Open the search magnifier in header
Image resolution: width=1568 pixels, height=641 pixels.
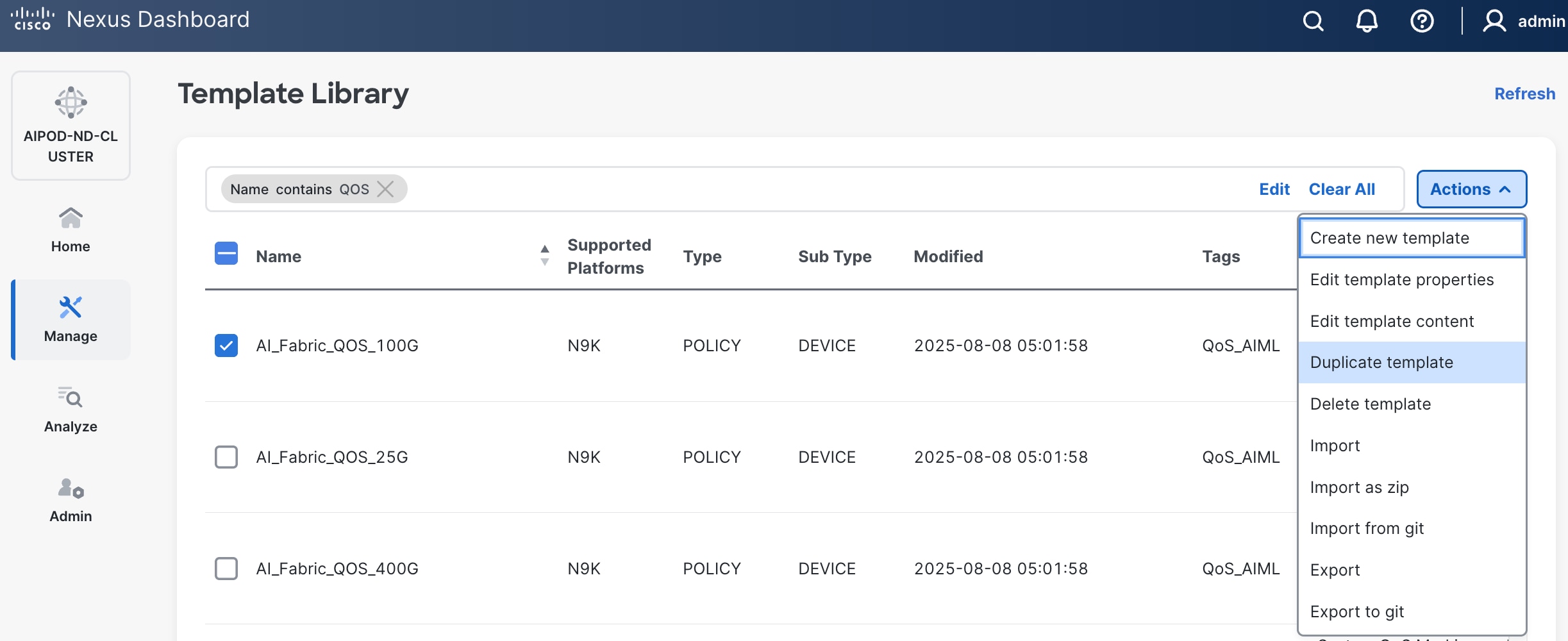pyautogui.click(x=1313, y=21)
